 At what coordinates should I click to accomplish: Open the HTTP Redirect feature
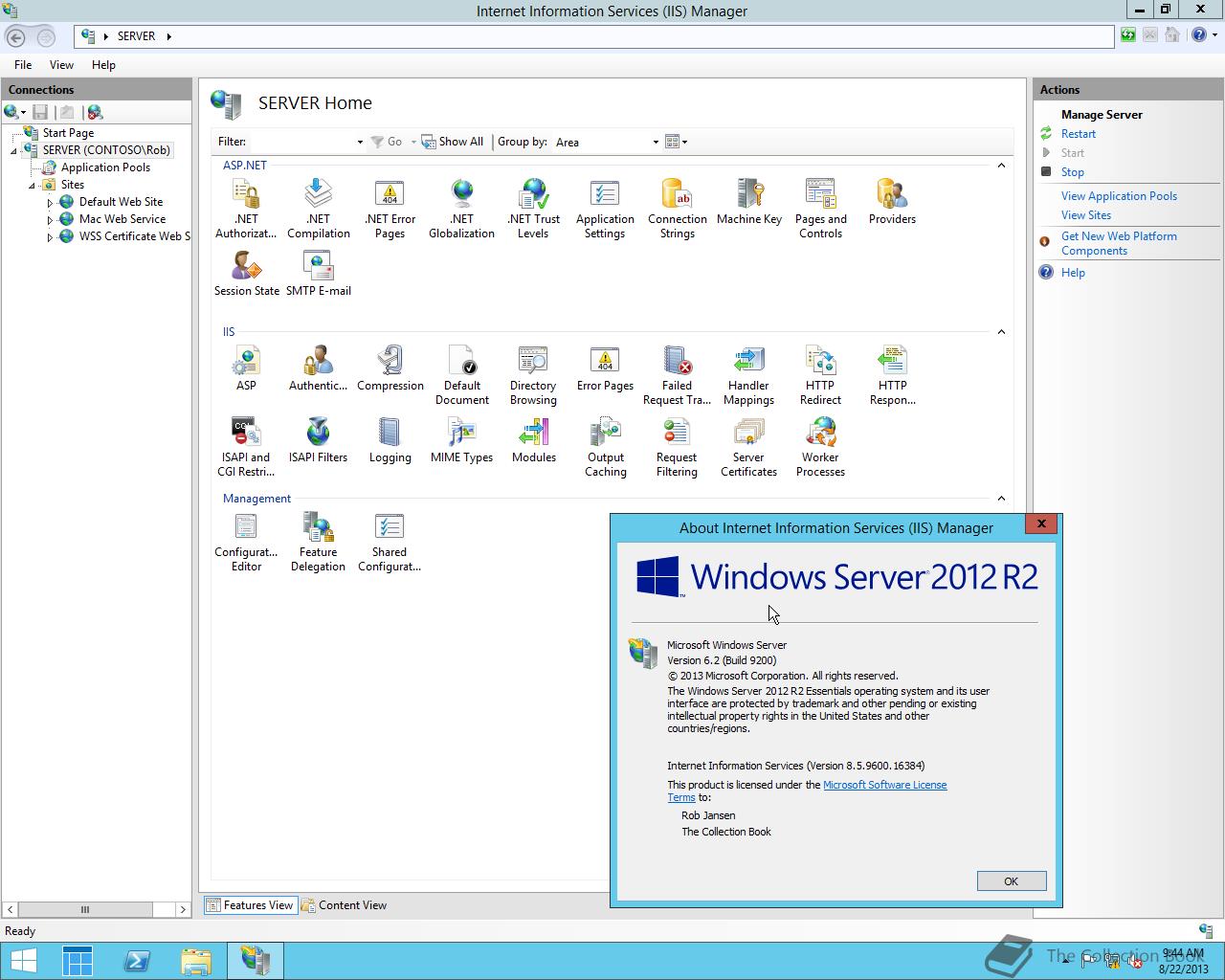[x=820, y=375]
